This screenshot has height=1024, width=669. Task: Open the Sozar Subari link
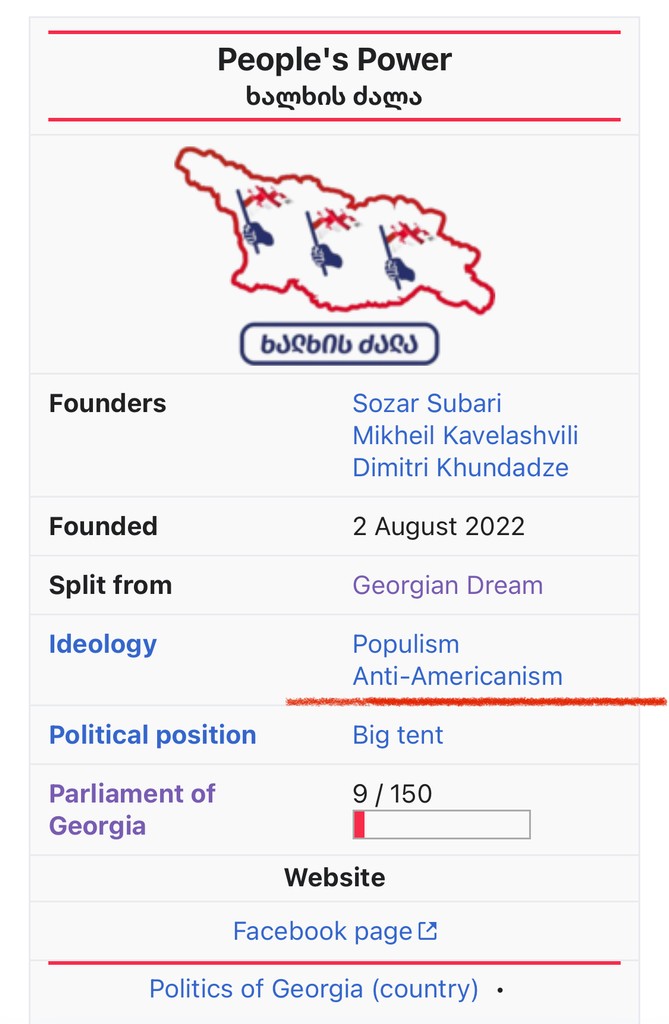coord(427,404)
